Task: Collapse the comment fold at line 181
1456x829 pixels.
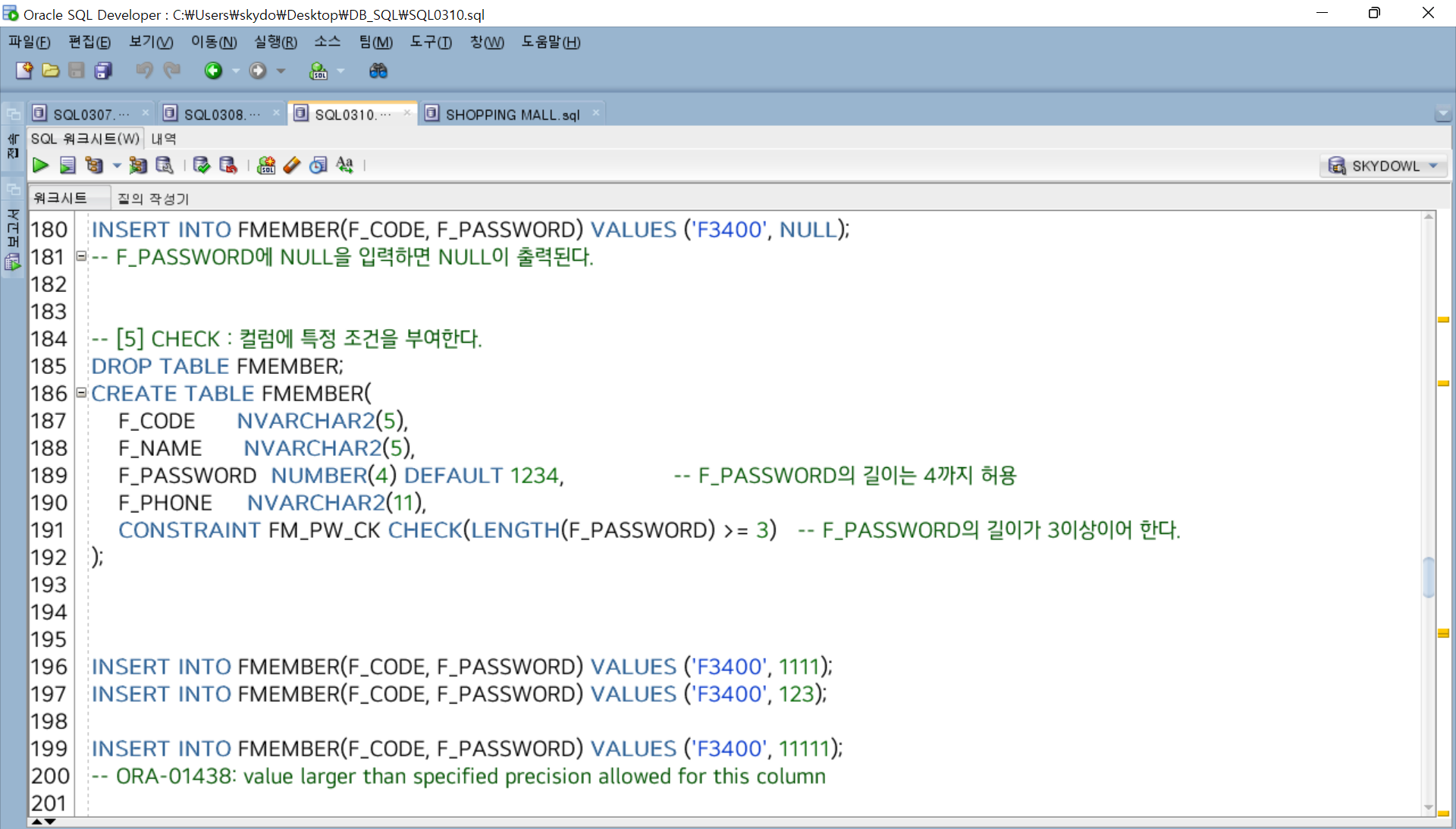Action: [81, 256]
